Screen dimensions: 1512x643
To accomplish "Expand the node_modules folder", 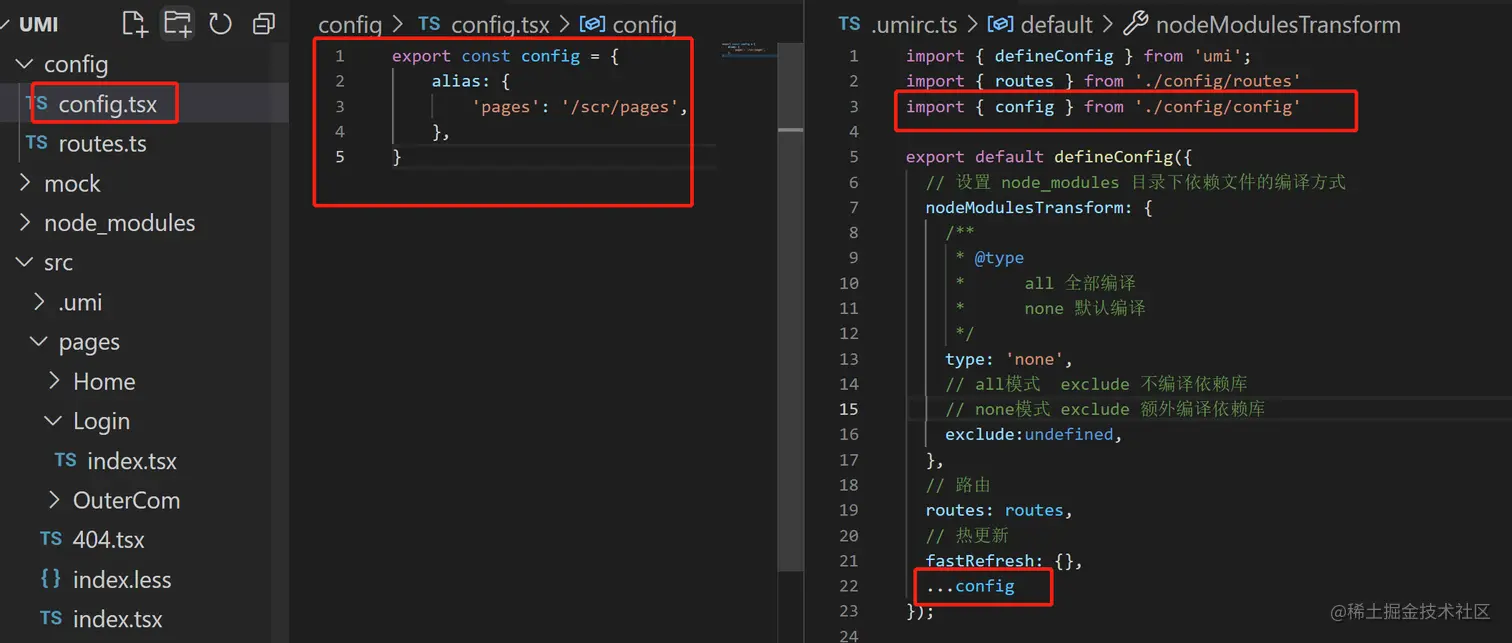I will coord(24,223).
